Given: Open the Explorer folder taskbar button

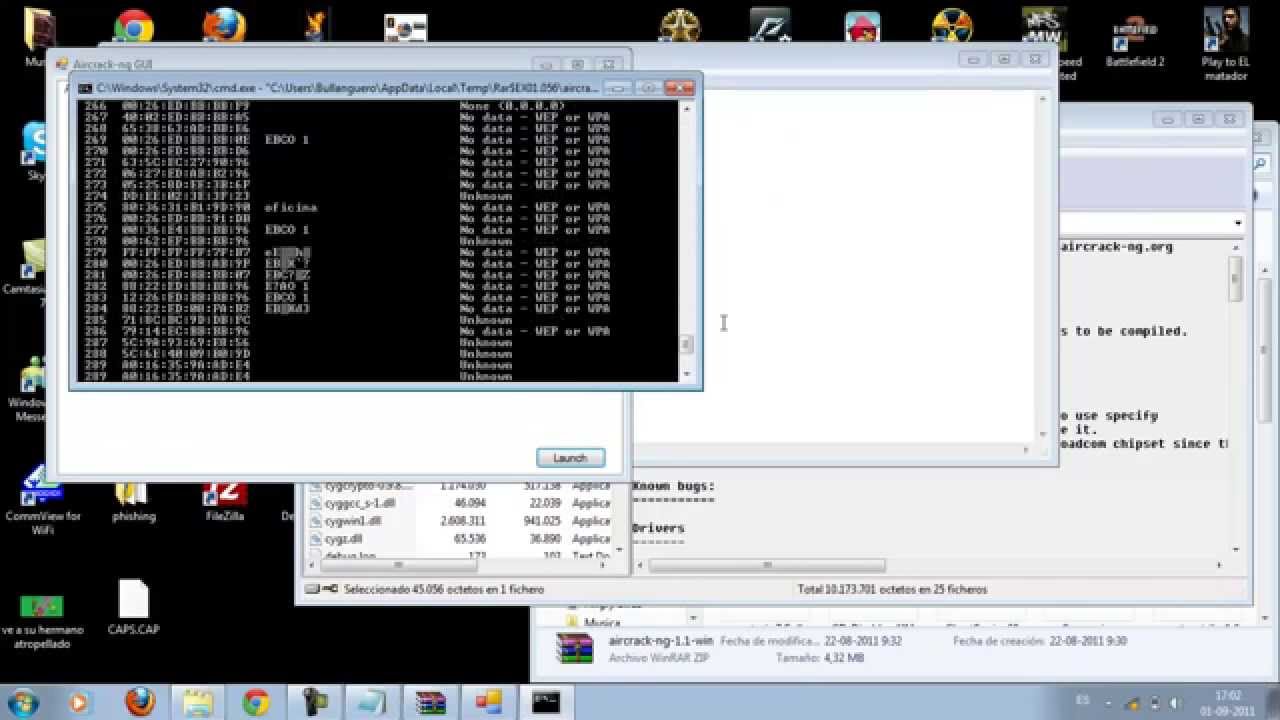Looking at the screenshot, I should point(198,702).
